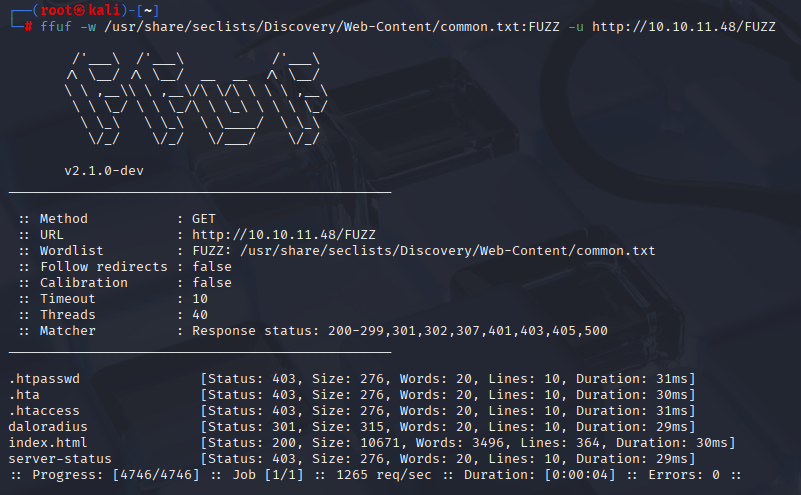Click the ffuf command name
This screenshot has height=495, width=801.
click(x=56, y=27)
